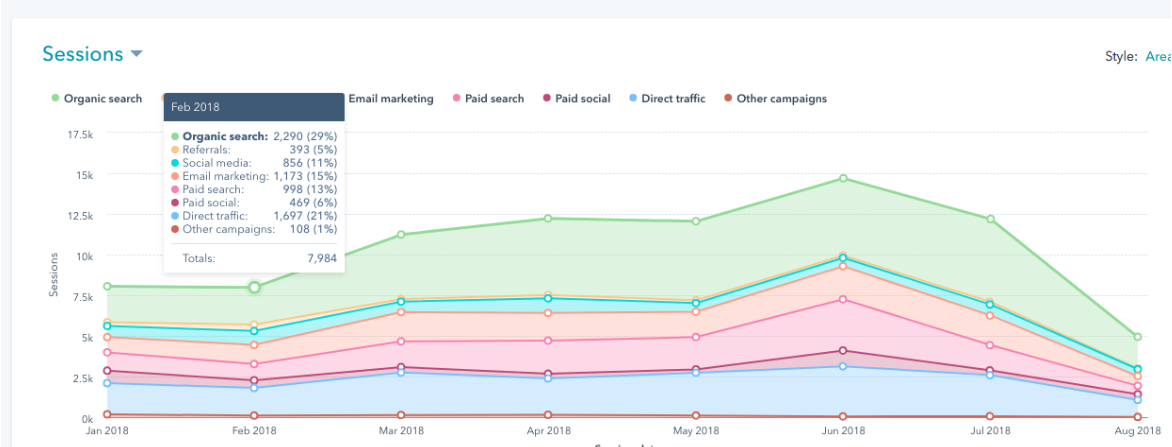Select Organic search data point for Jun 2018
1172x447 pixels.
pyautogui.click(x=843, y=179)
